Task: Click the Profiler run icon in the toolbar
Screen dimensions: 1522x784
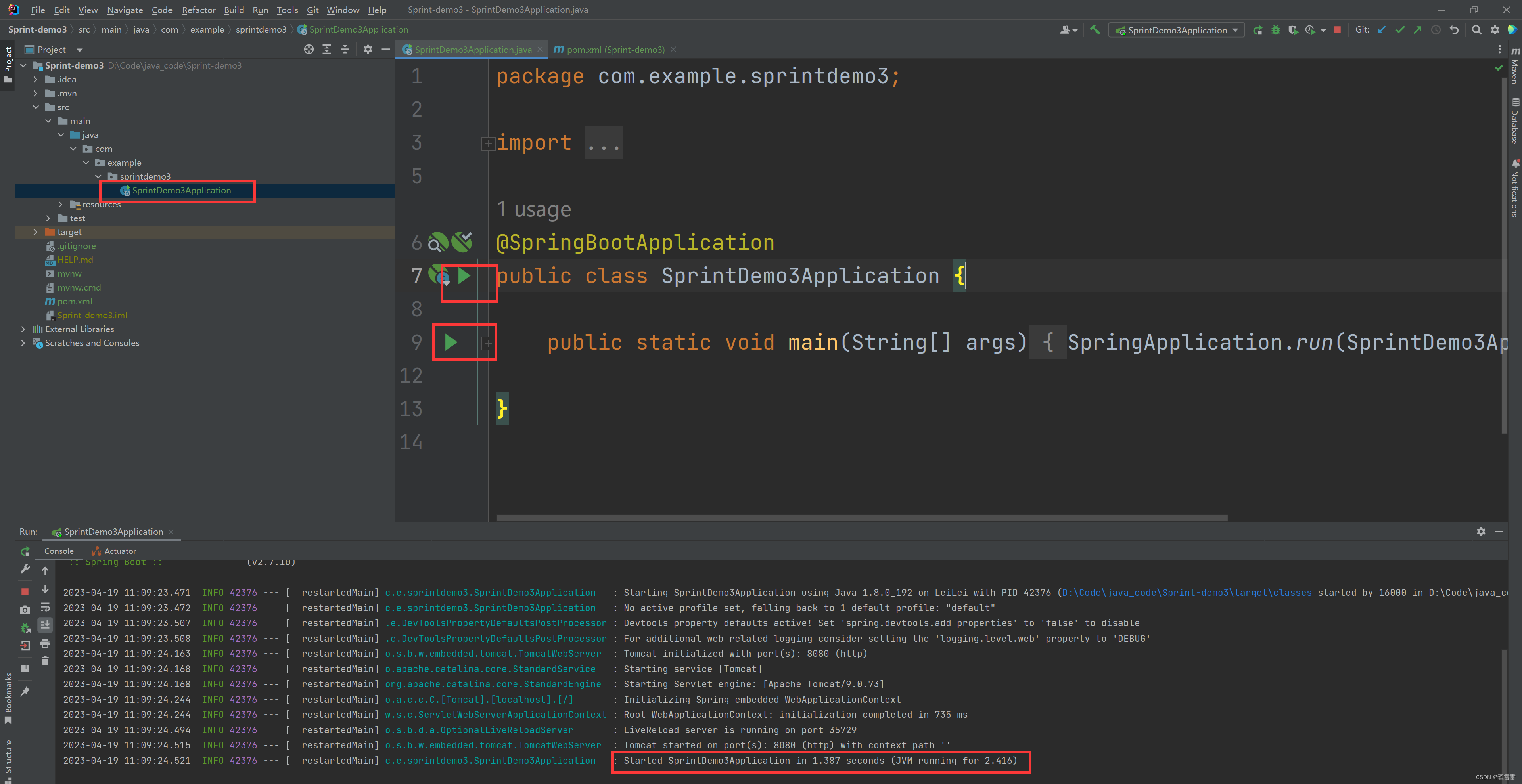Action: [1311, 29]
